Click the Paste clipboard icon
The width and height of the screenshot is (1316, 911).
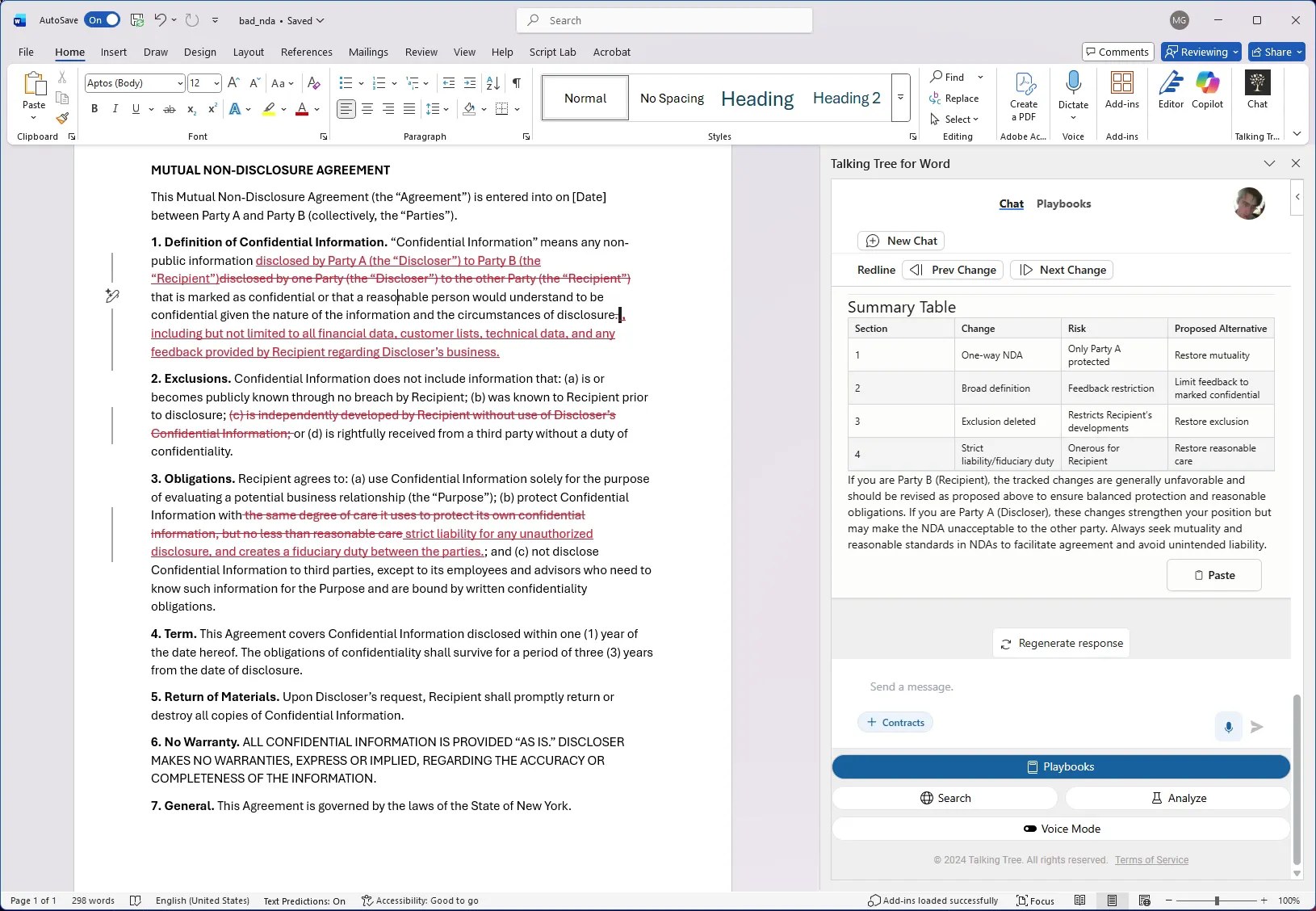pos(34,84)
